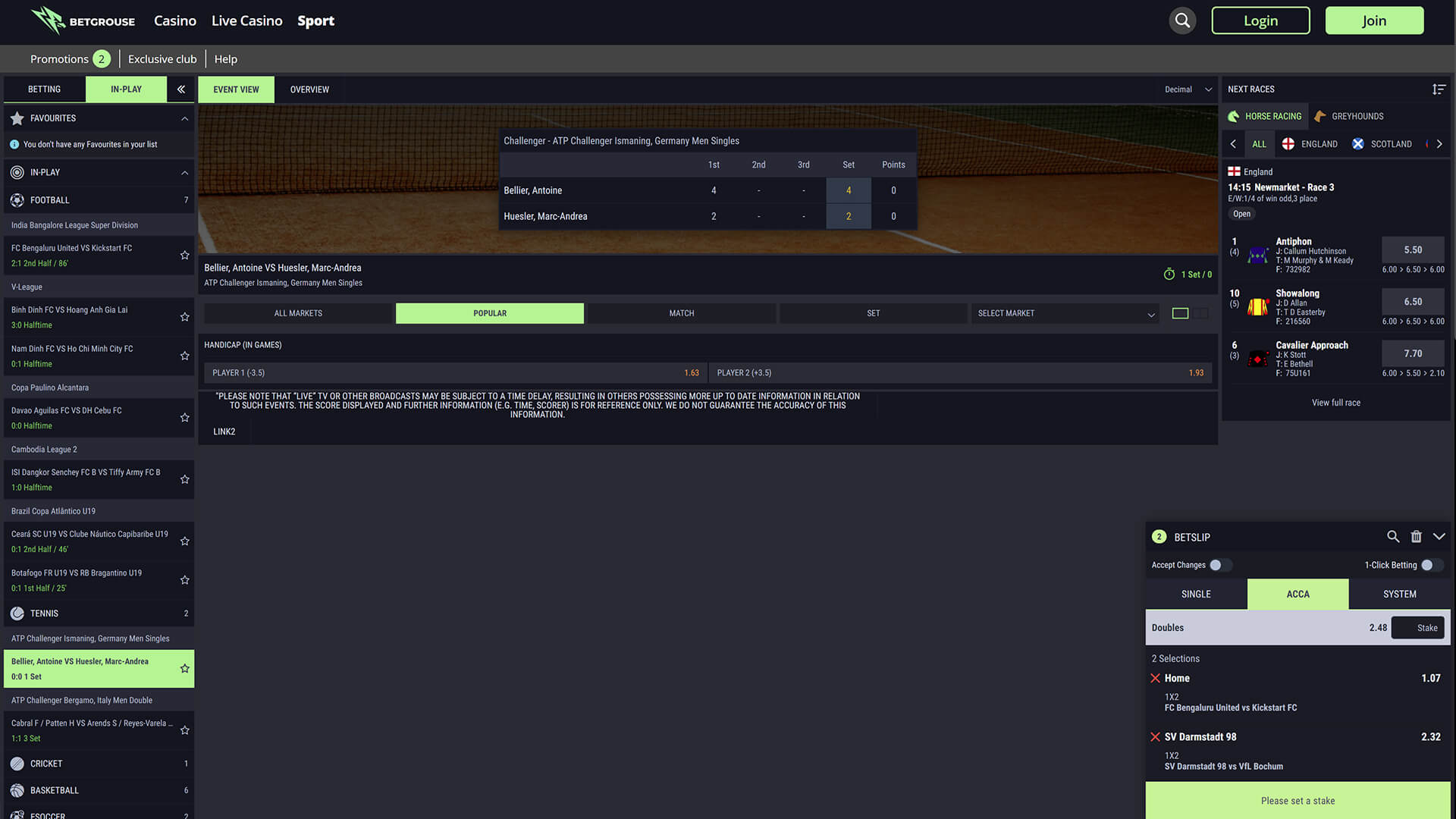The height and width of the screenshot is (819, 1456).
Task: Open the search magnifier in top header
Action: (1182, 20)
